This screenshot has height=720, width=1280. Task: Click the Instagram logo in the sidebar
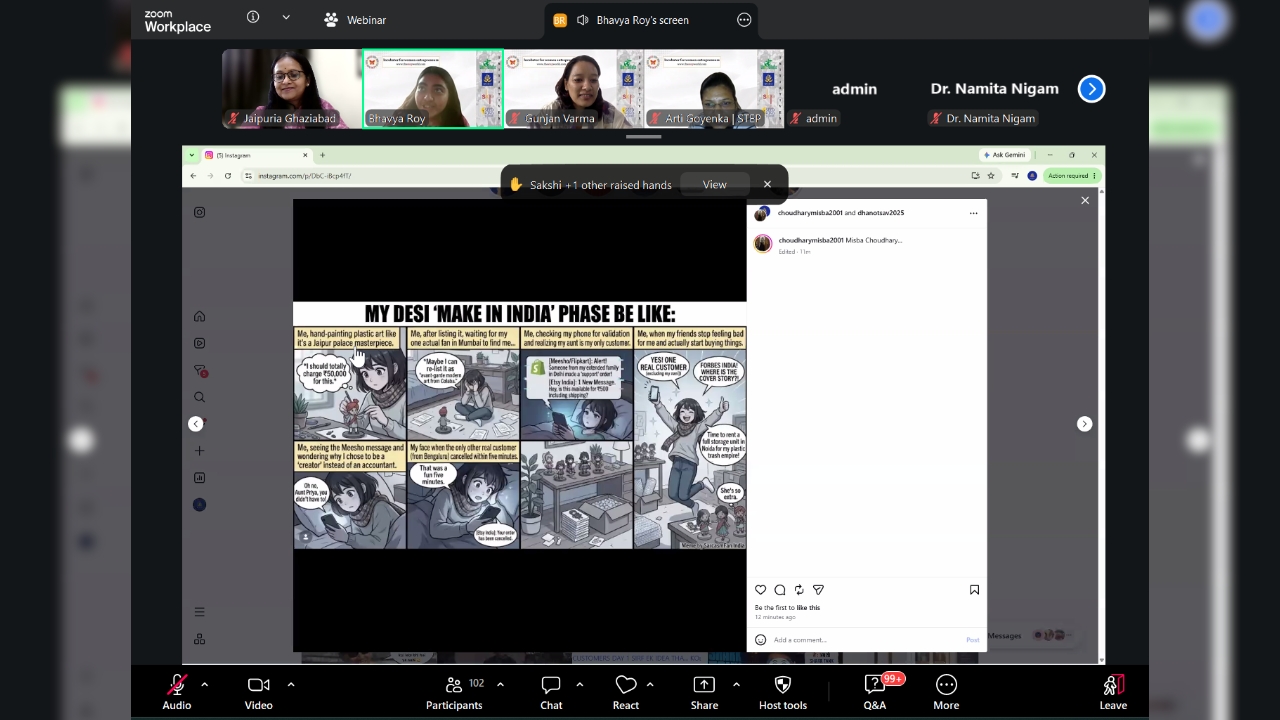pyautogui.click(x=199, y=212)
